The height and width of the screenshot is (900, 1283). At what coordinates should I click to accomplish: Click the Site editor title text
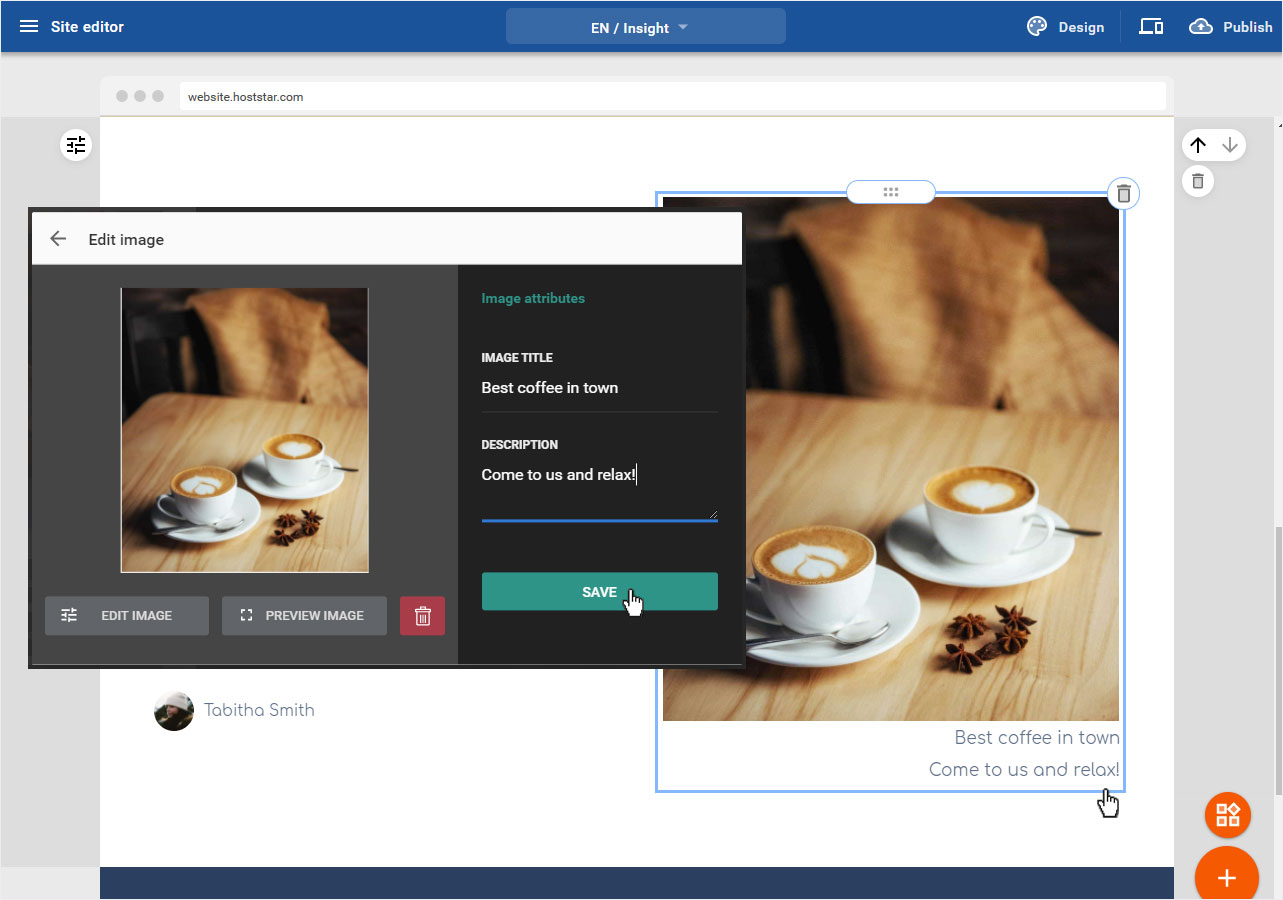point(87,27)
